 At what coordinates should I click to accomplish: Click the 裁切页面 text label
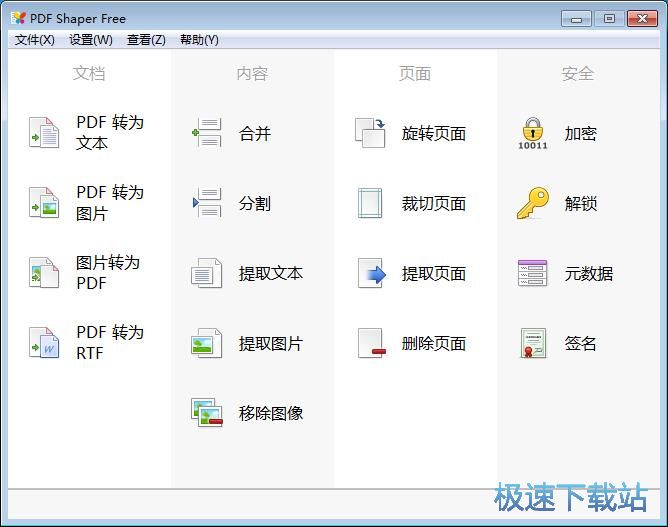pos(434,203)
